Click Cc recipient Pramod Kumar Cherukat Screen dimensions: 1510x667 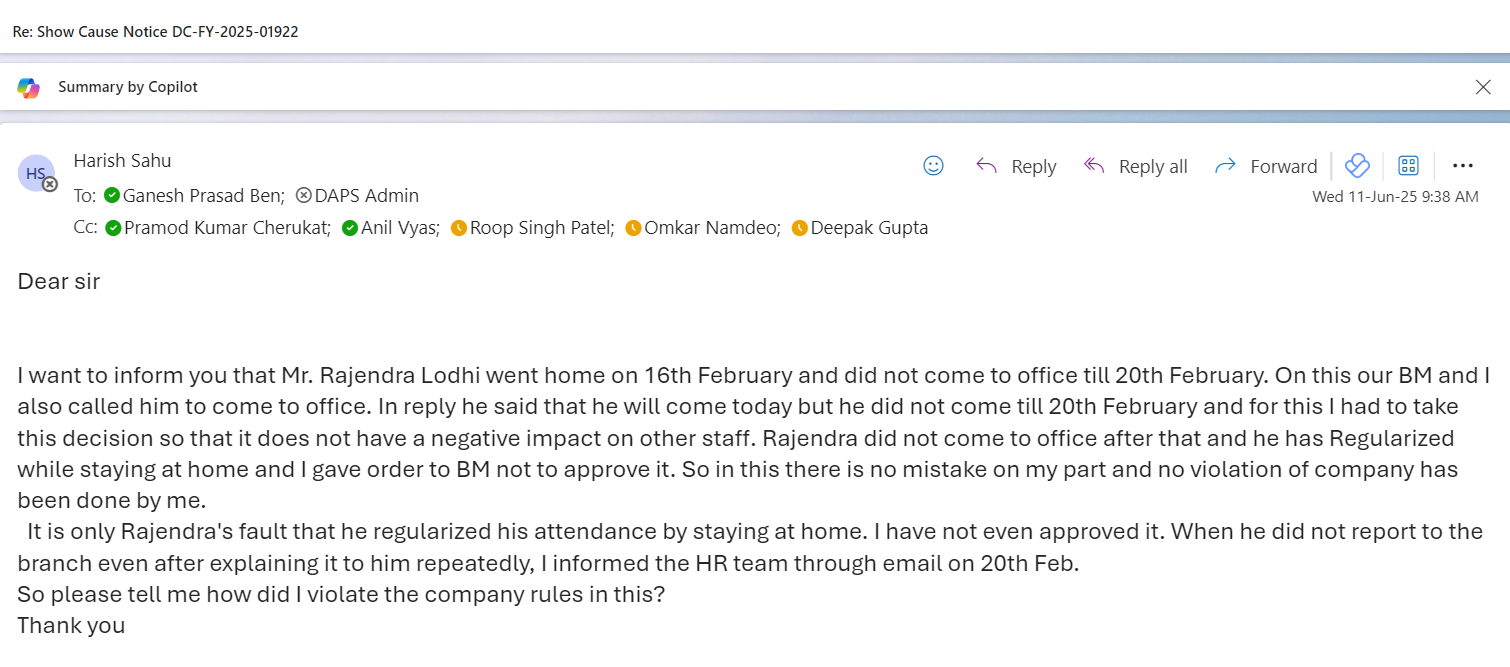click(227, 228)
